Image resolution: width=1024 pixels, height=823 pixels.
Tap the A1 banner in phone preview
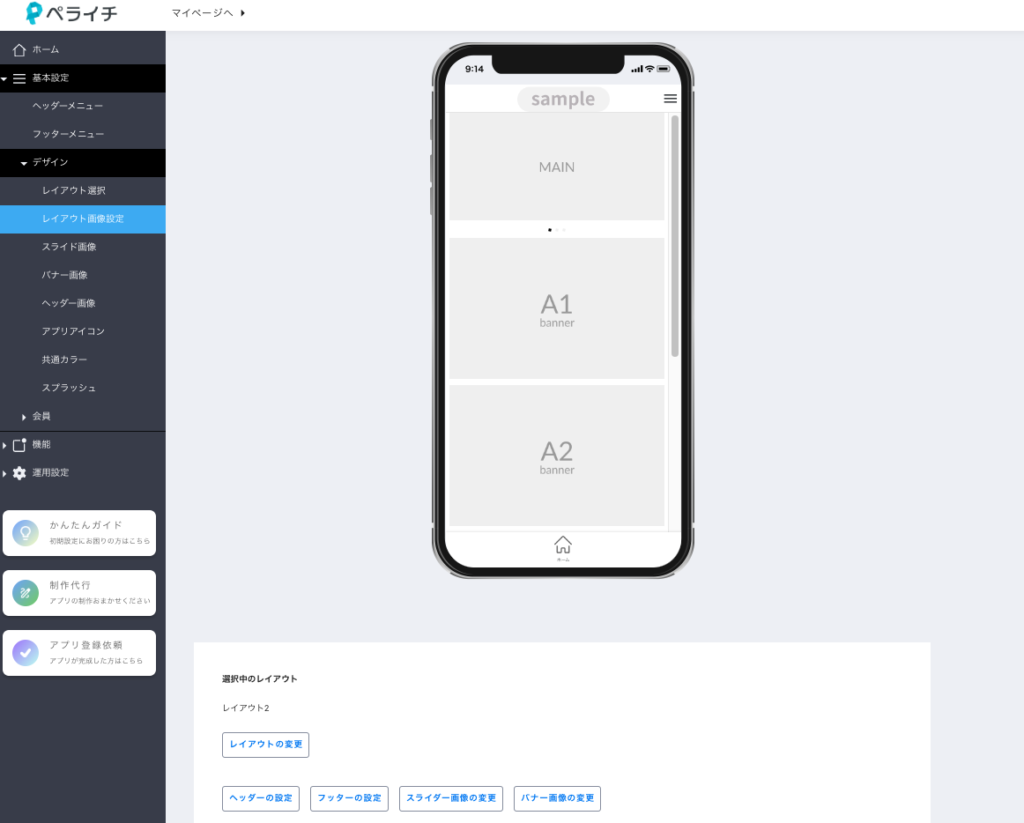(556, 308)
